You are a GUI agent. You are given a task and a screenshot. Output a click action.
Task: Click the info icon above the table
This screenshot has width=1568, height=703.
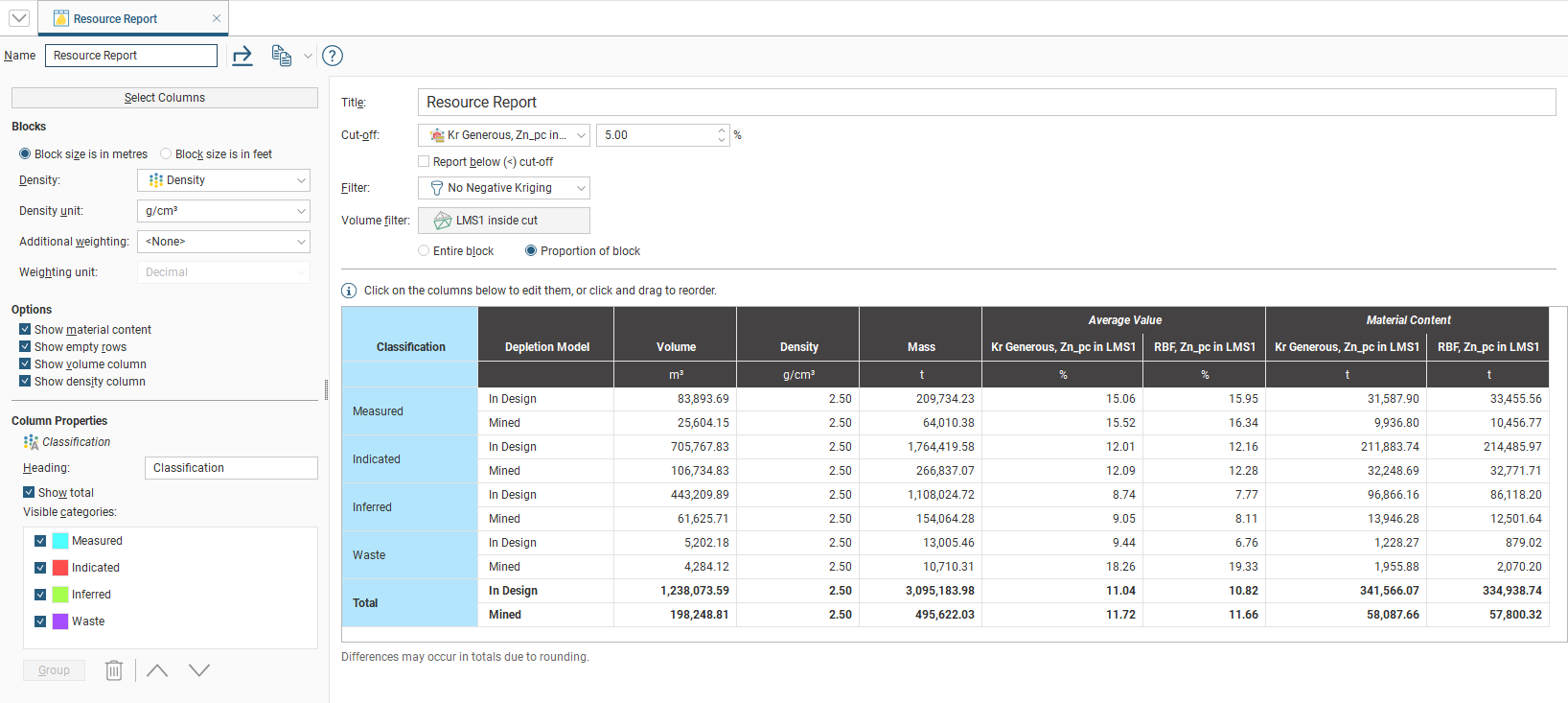[x=349, y=291]
